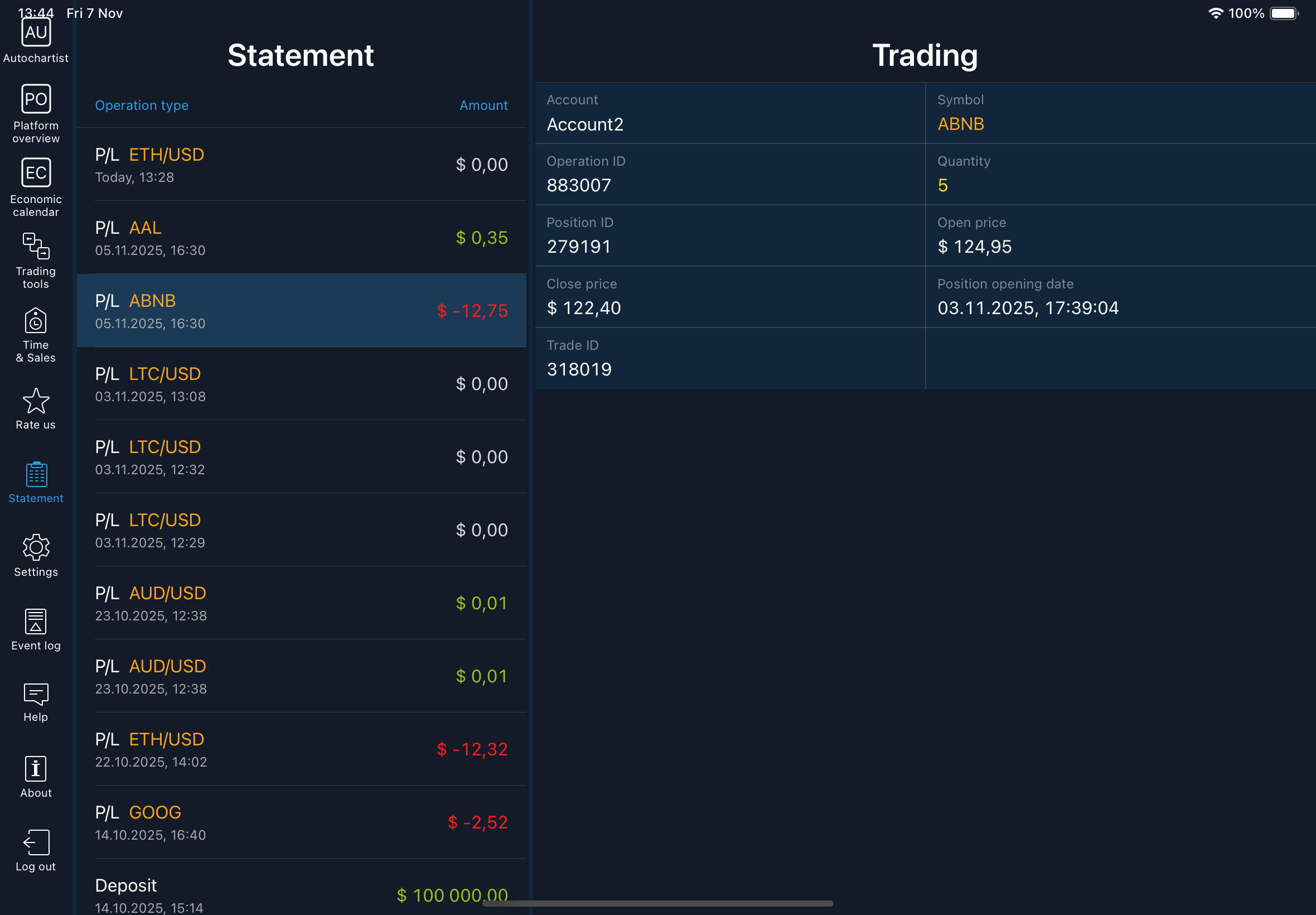Open the Economic calendar icon

tap(36, 173)
